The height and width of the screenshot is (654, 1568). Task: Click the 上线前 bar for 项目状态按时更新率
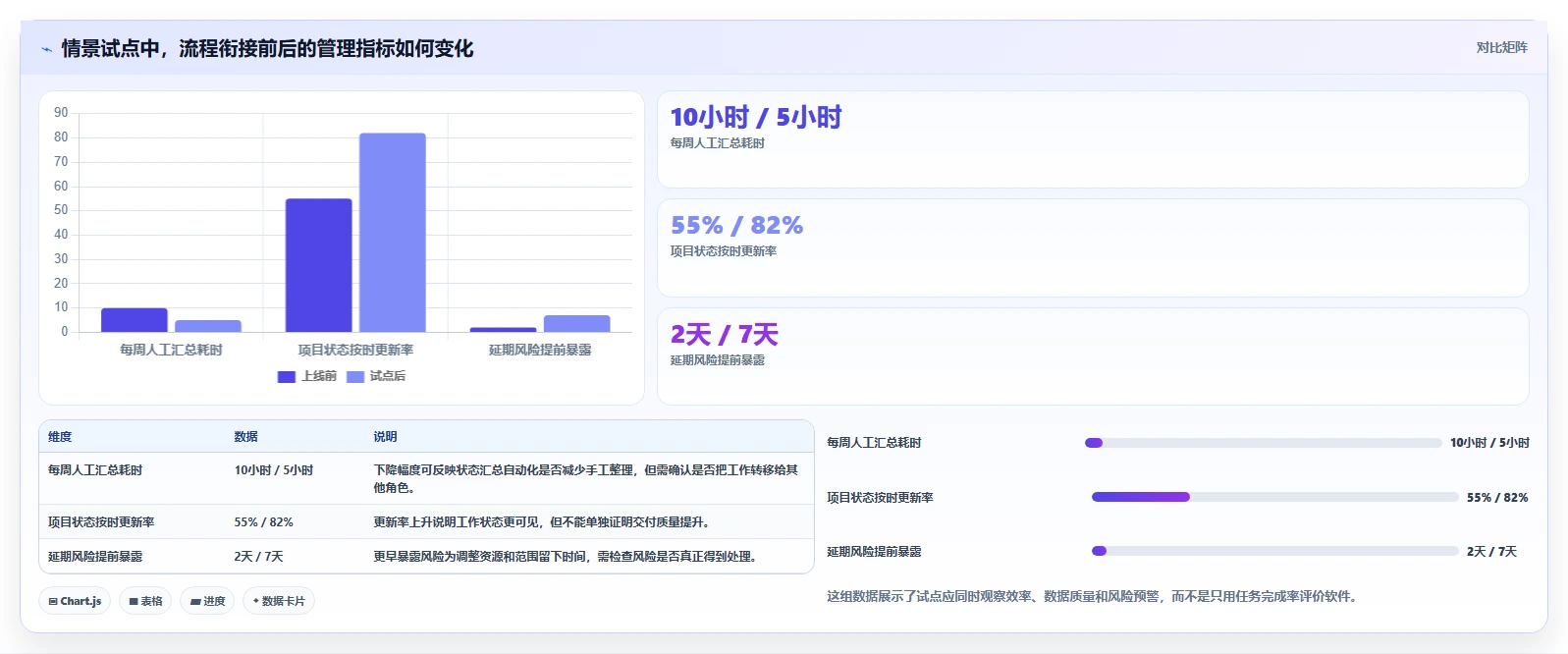tap(319, 265)
